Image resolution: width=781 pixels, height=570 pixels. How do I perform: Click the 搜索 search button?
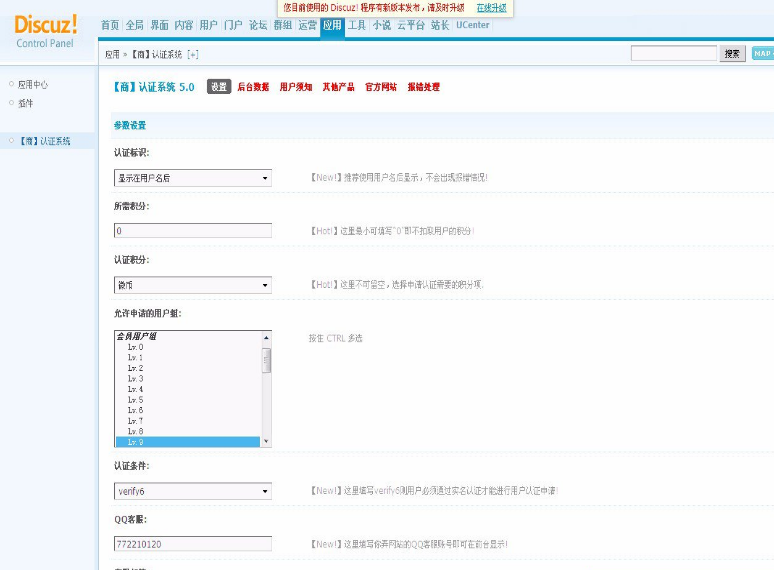(732, 54)
